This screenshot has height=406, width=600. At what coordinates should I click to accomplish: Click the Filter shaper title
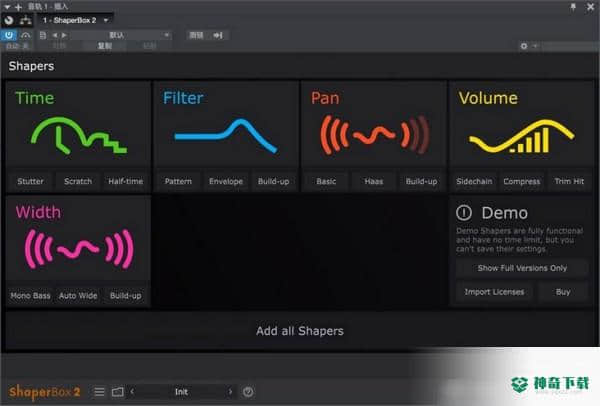pos(183,98)
